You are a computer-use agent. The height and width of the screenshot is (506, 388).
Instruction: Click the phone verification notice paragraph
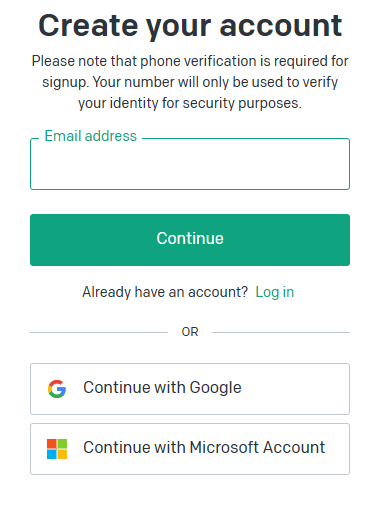point(190,82)
